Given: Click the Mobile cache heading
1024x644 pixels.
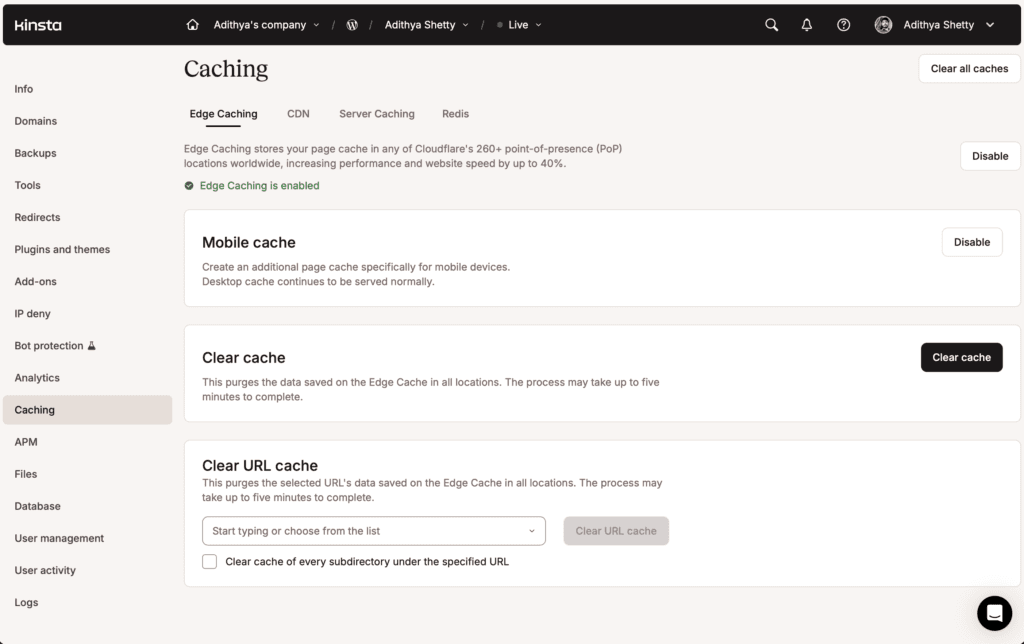Looking at the screenshot, I should pyautogui.click(x=249, y=242).
